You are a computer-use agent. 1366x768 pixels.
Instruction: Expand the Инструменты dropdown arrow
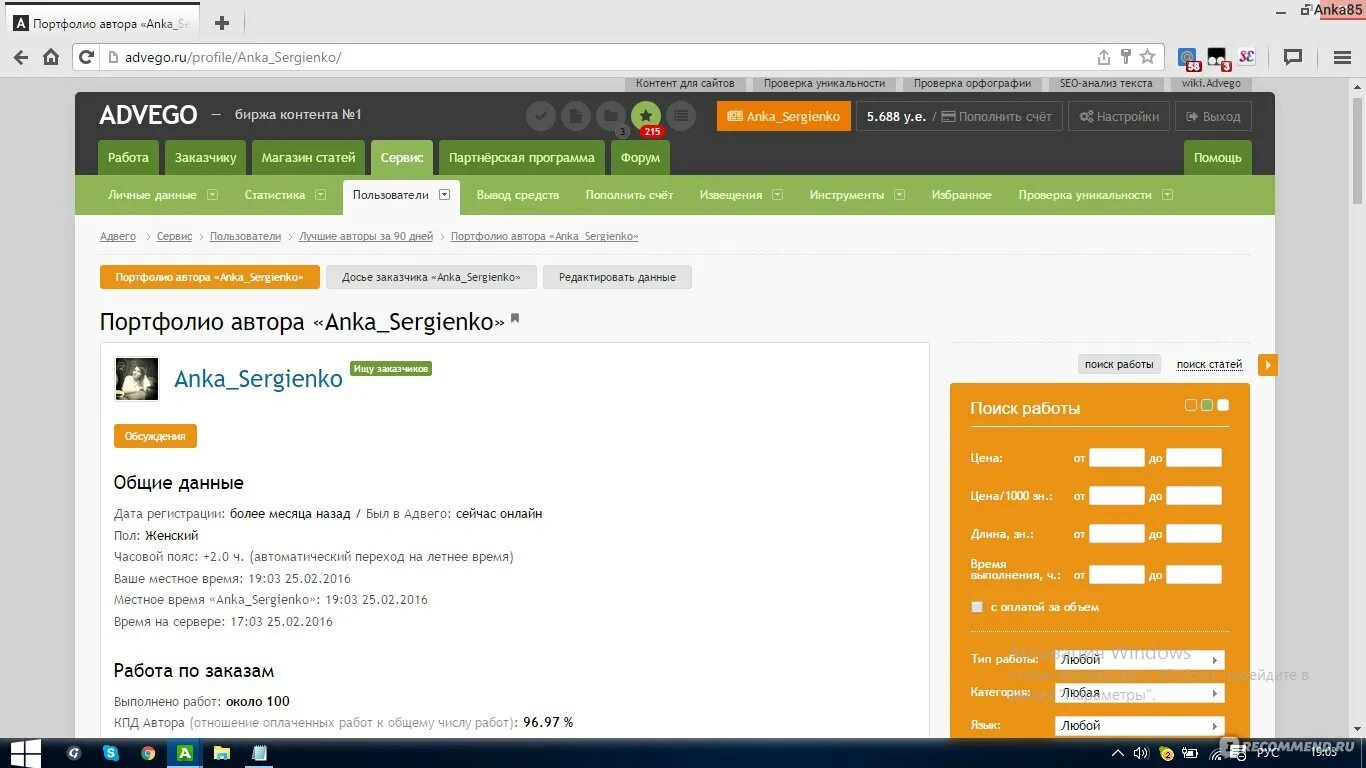[899, 195]
